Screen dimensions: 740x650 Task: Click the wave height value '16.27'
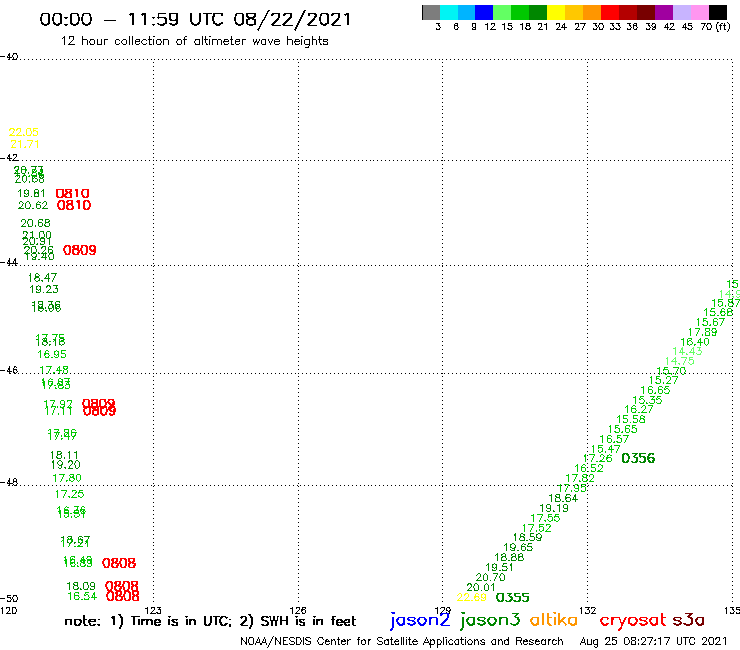pyautogui.click(x=639, y=409)
